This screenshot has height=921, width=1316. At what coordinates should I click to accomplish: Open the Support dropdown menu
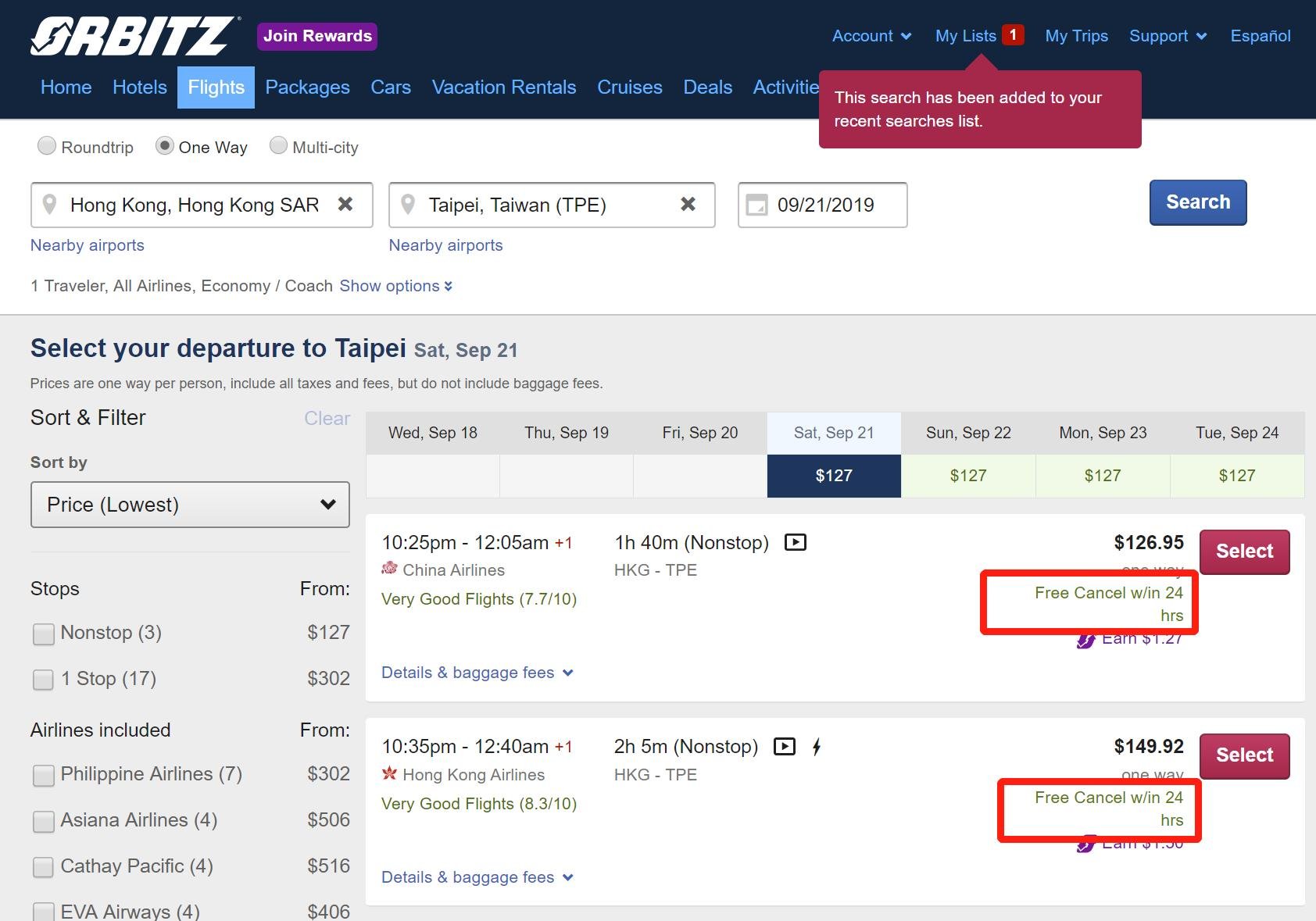point(1168,36)
